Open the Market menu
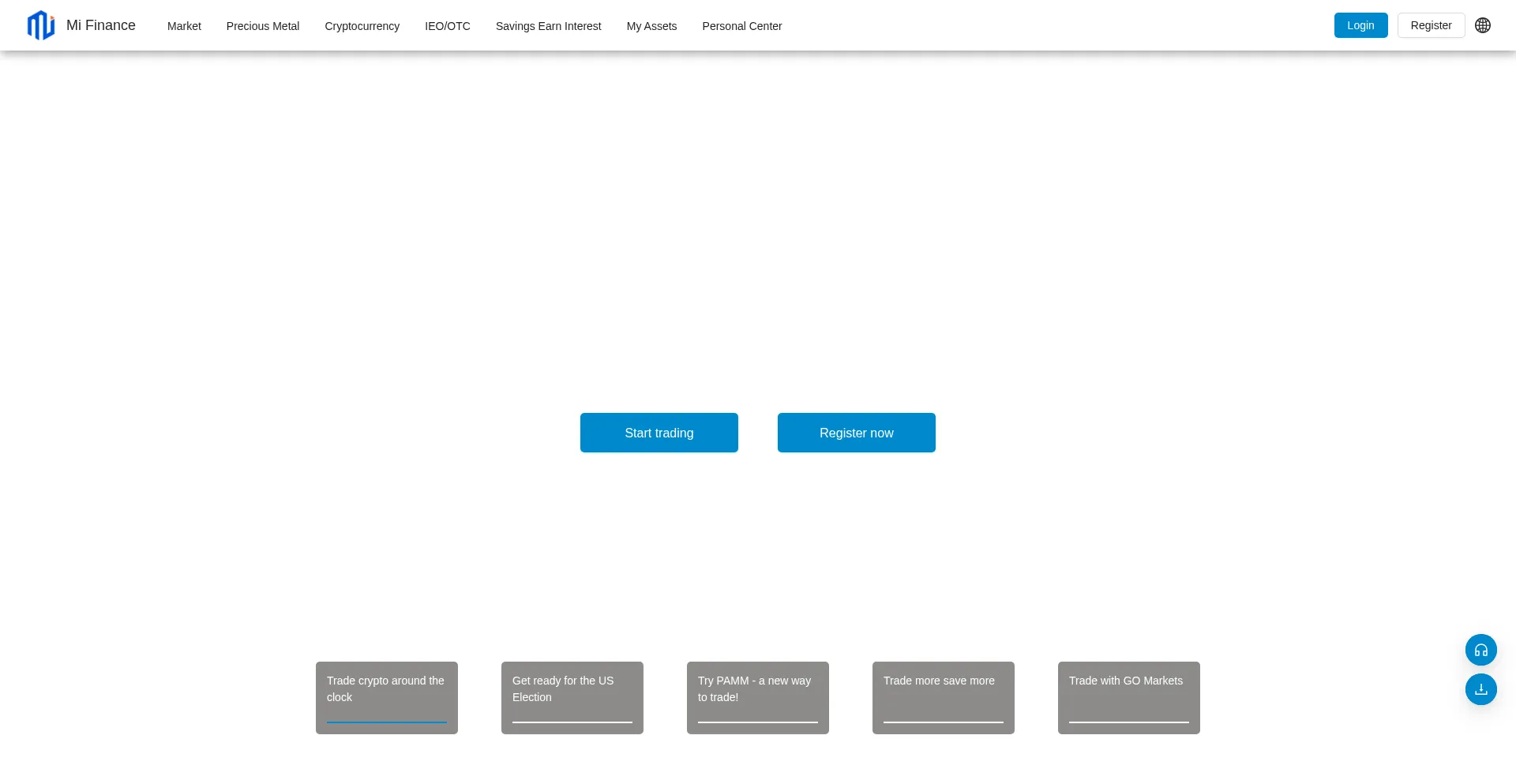This screenshot has height=784, width=1516. pyautogui.click(x=184, y=26)
